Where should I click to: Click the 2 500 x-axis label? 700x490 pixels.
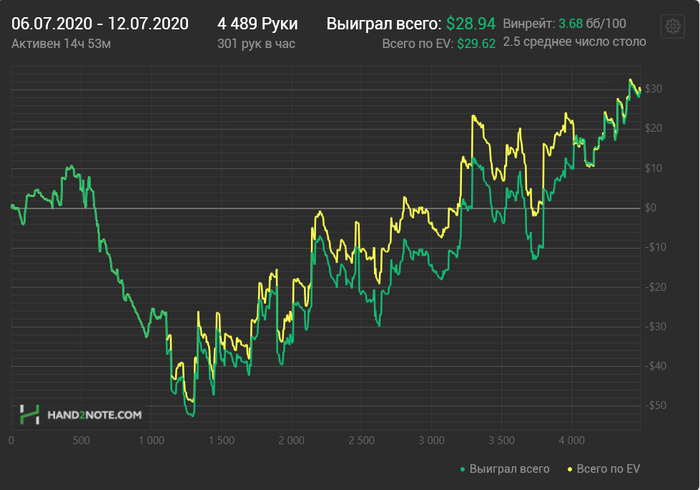click(362, 441)
